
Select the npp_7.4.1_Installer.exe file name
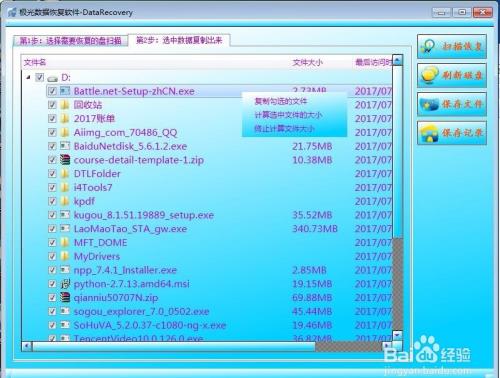(x=125, y=270)
